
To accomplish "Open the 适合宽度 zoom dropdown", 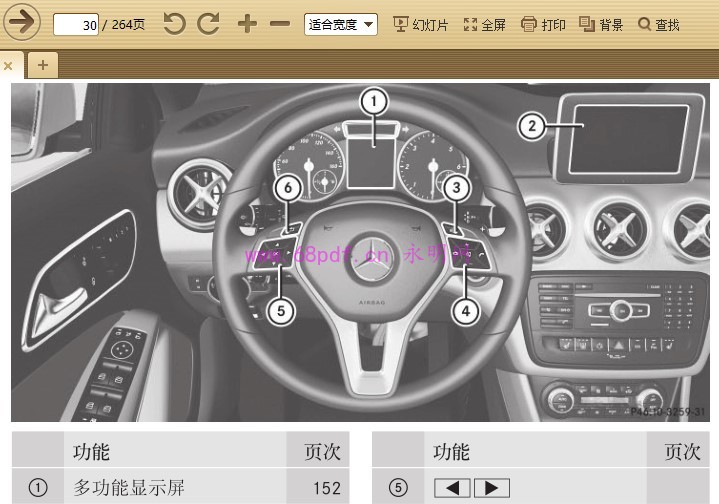I will pos(341,24).
